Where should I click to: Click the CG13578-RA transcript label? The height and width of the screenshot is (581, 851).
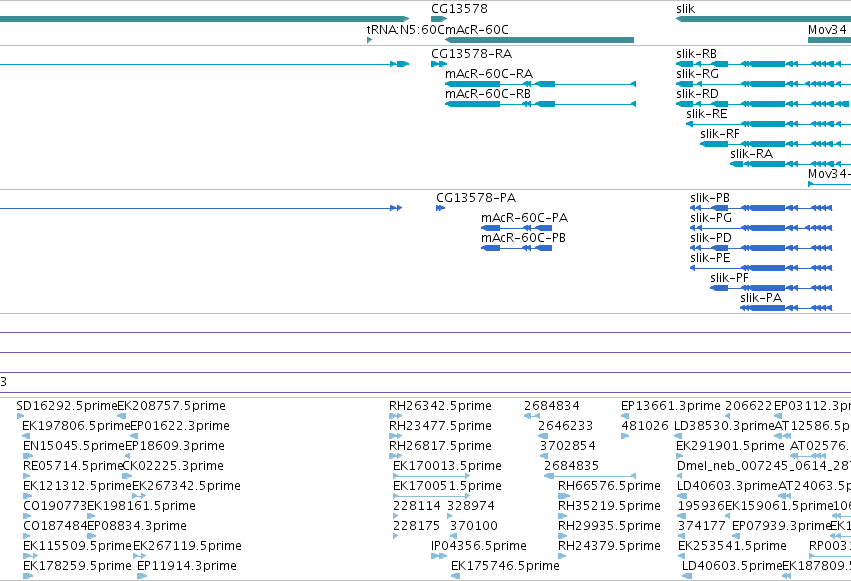(471, 54)
